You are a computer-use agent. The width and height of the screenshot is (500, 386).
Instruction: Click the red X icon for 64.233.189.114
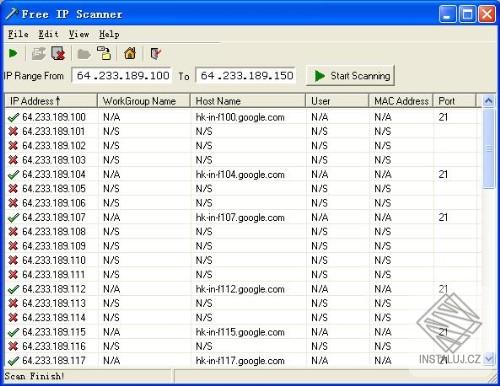[13, 318]
